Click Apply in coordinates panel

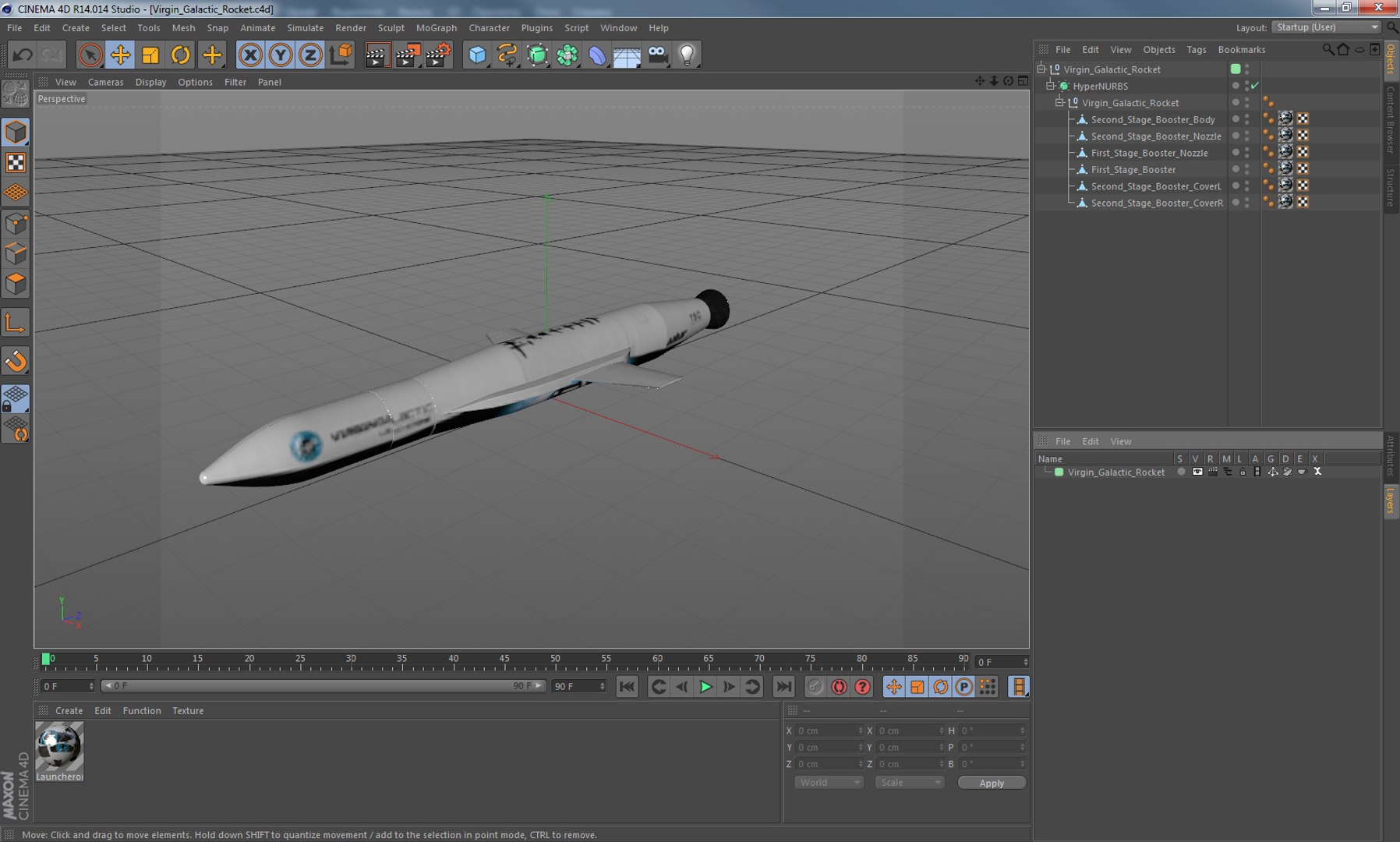coord(992,783)
